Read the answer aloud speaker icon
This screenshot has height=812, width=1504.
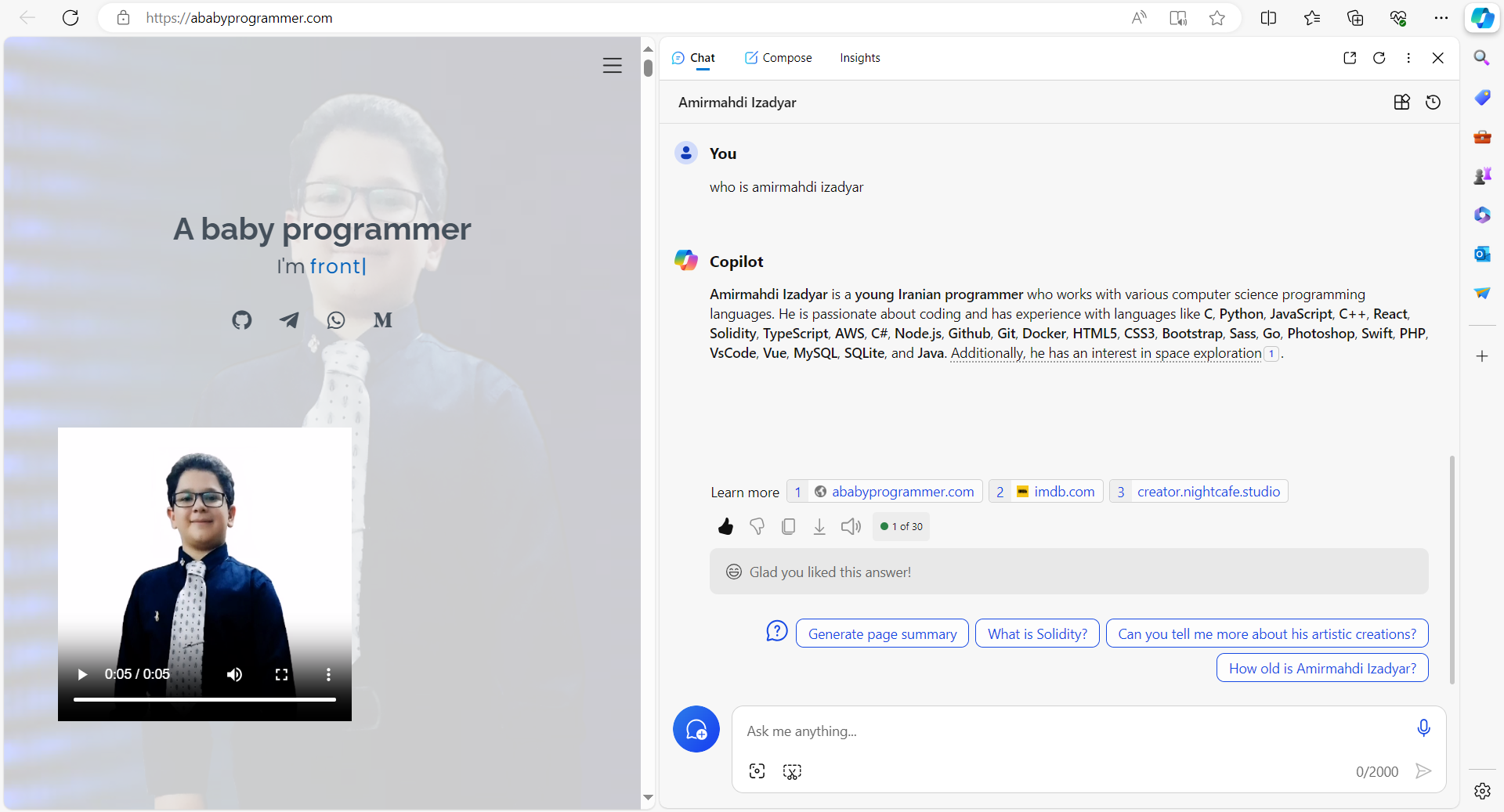click(x=851, y=526)
